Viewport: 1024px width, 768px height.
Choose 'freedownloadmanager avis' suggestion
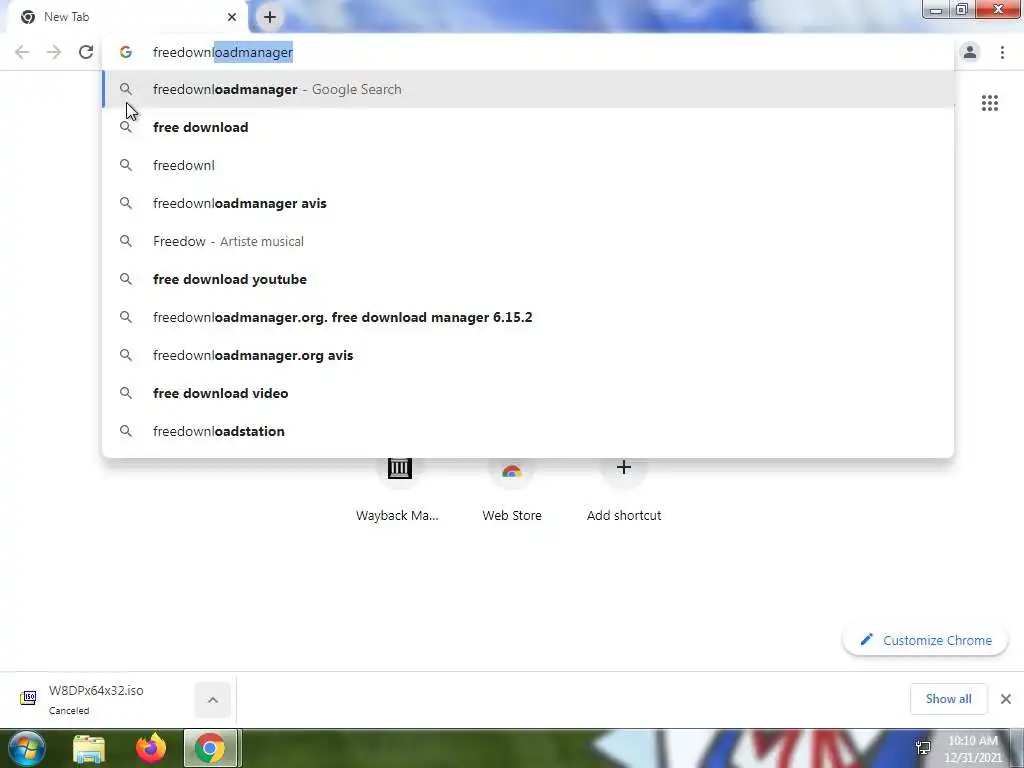coord(528,203)
